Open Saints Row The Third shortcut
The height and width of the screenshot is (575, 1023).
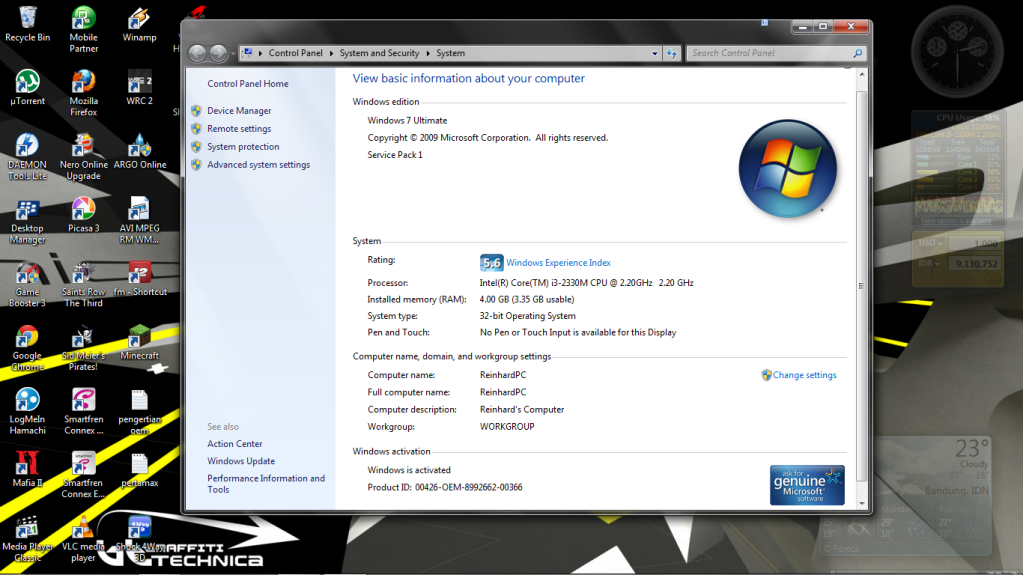click(x=84, y=284)
